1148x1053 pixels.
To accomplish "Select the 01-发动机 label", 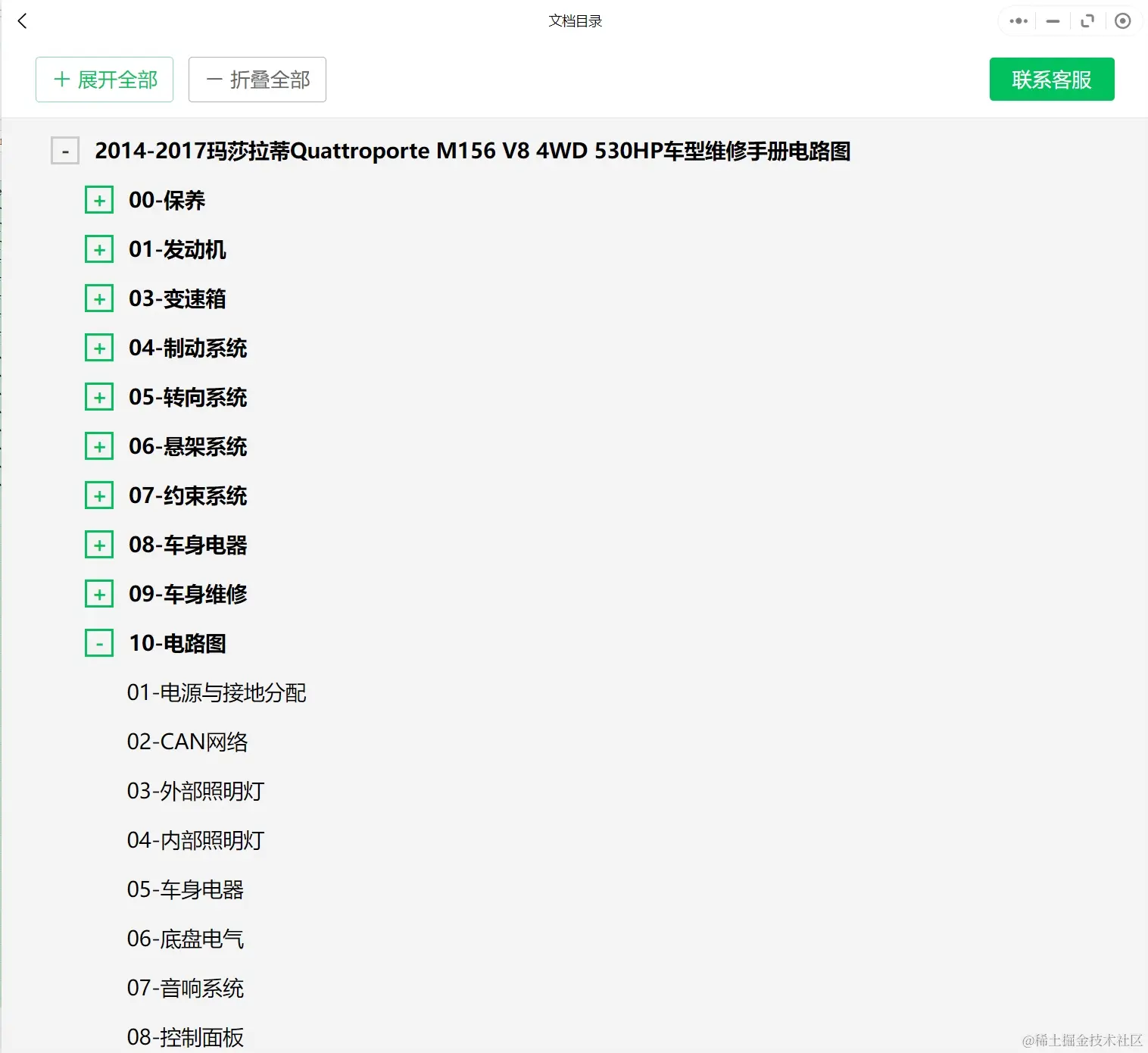I will click(177, 249).
